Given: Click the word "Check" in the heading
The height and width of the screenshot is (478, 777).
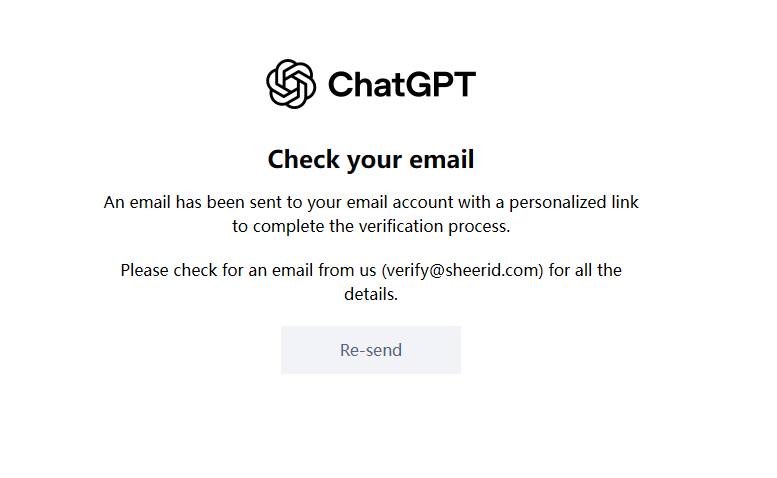Looking at the screenshot, I should coord(304,159).
